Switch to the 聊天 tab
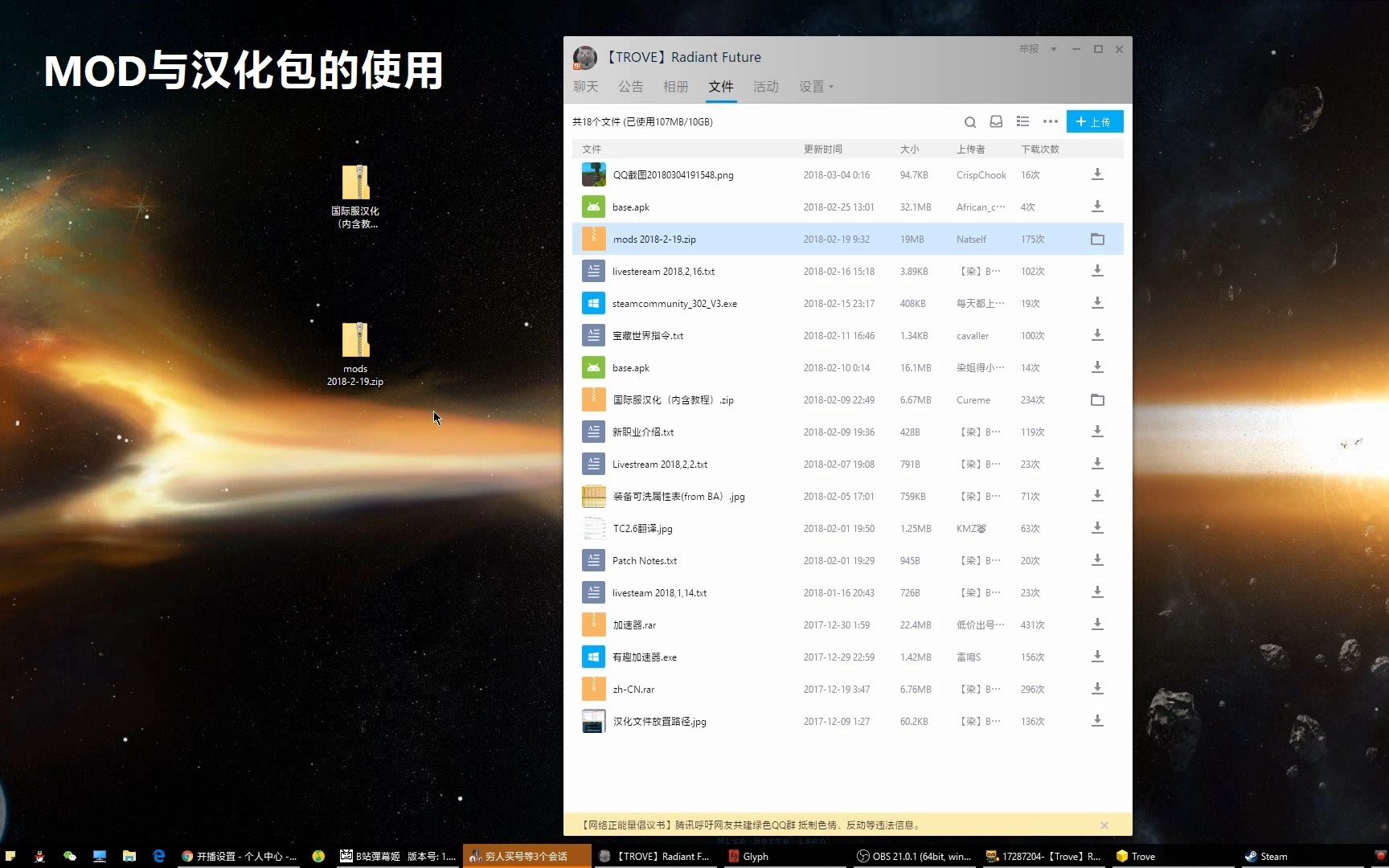Screen dimensions: 1389x868 [586, 87]
